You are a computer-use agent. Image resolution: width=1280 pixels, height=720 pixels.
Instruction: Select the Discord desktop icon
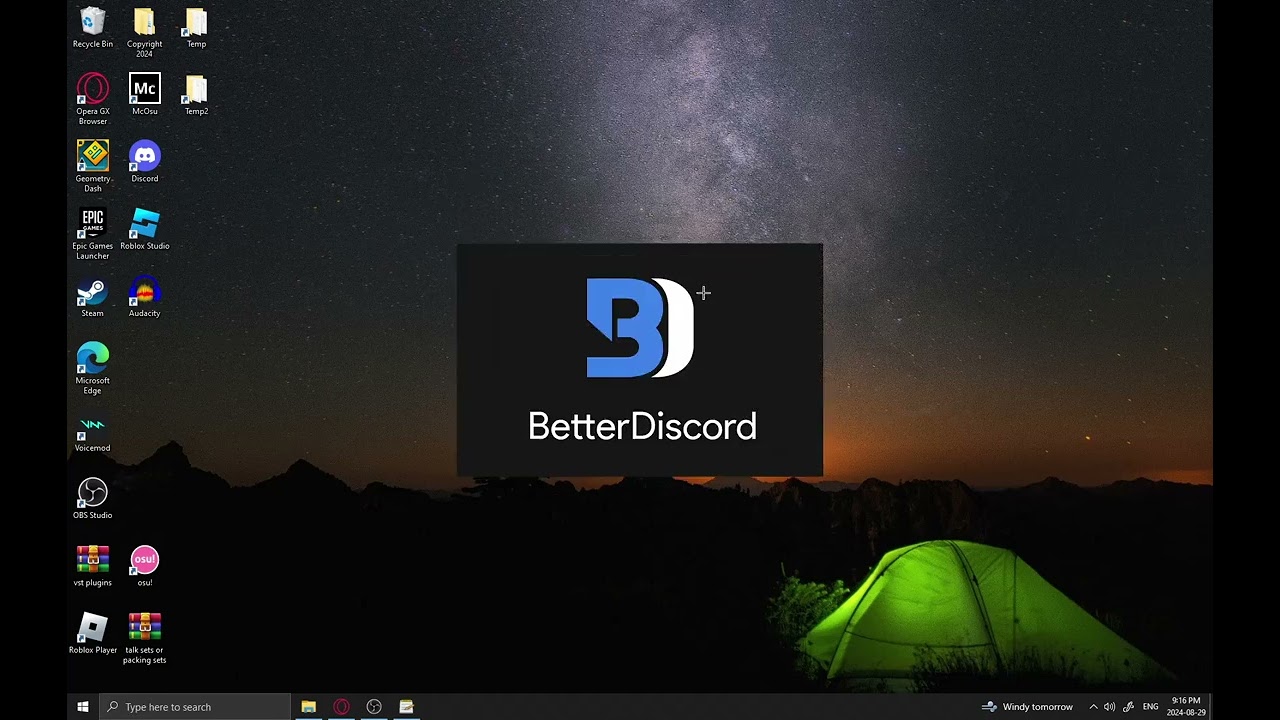144,162
